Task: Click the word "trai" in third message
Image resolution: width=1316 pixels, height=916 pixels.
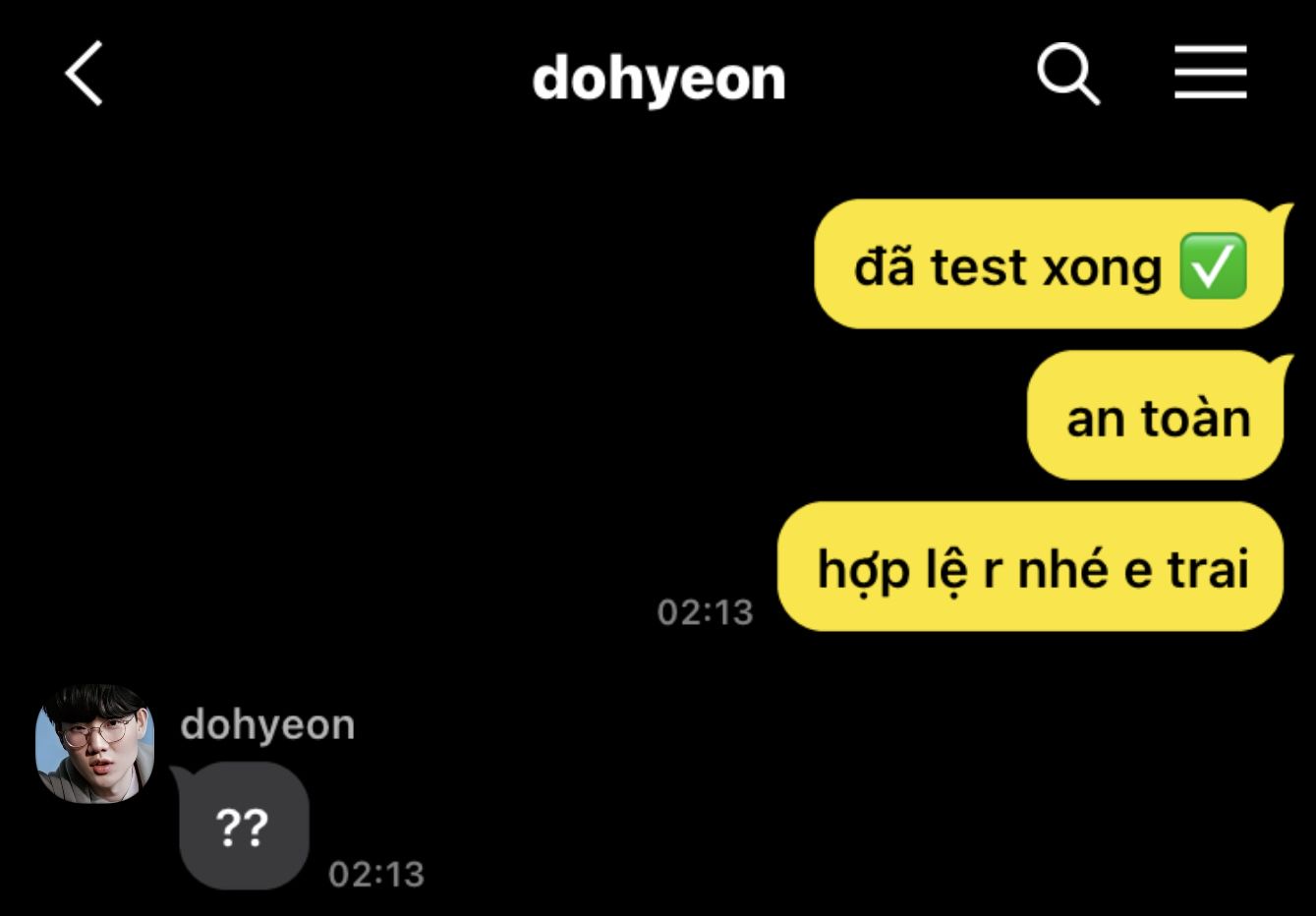Action: click(1208, 568)
